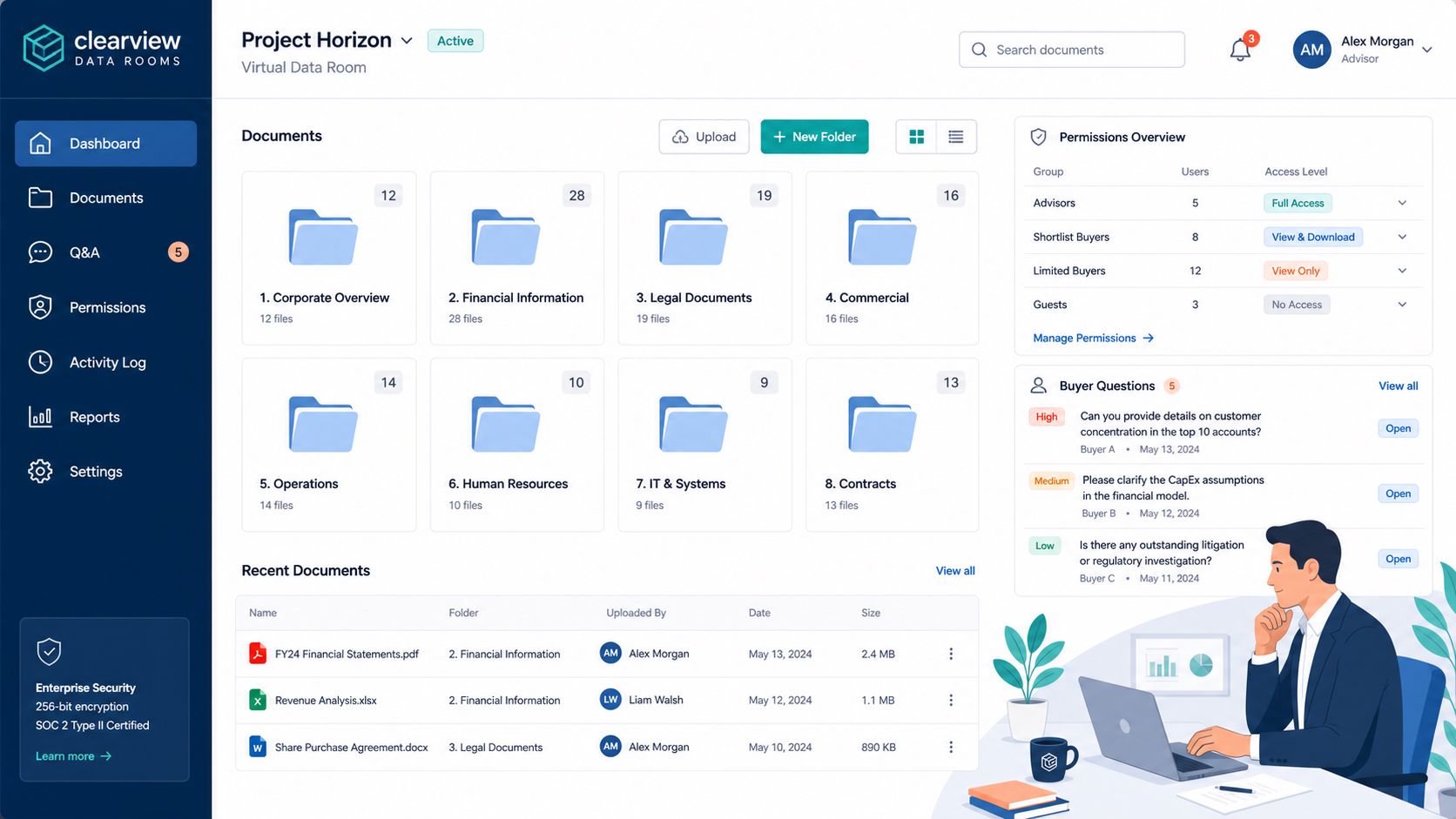Image resolution: width=1456 pixels, height=819 pixels.
Task: Open three-dot menu for Share Purchase Agreement.docx
Action: pyautogui.click(x=951, y=747)
